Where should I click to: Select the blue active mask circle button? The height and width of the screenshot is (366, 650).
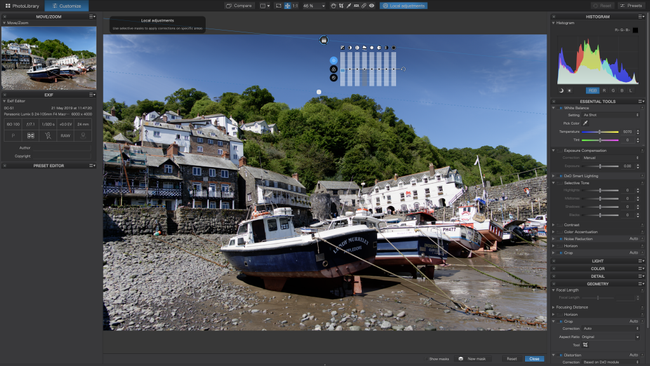333,61
